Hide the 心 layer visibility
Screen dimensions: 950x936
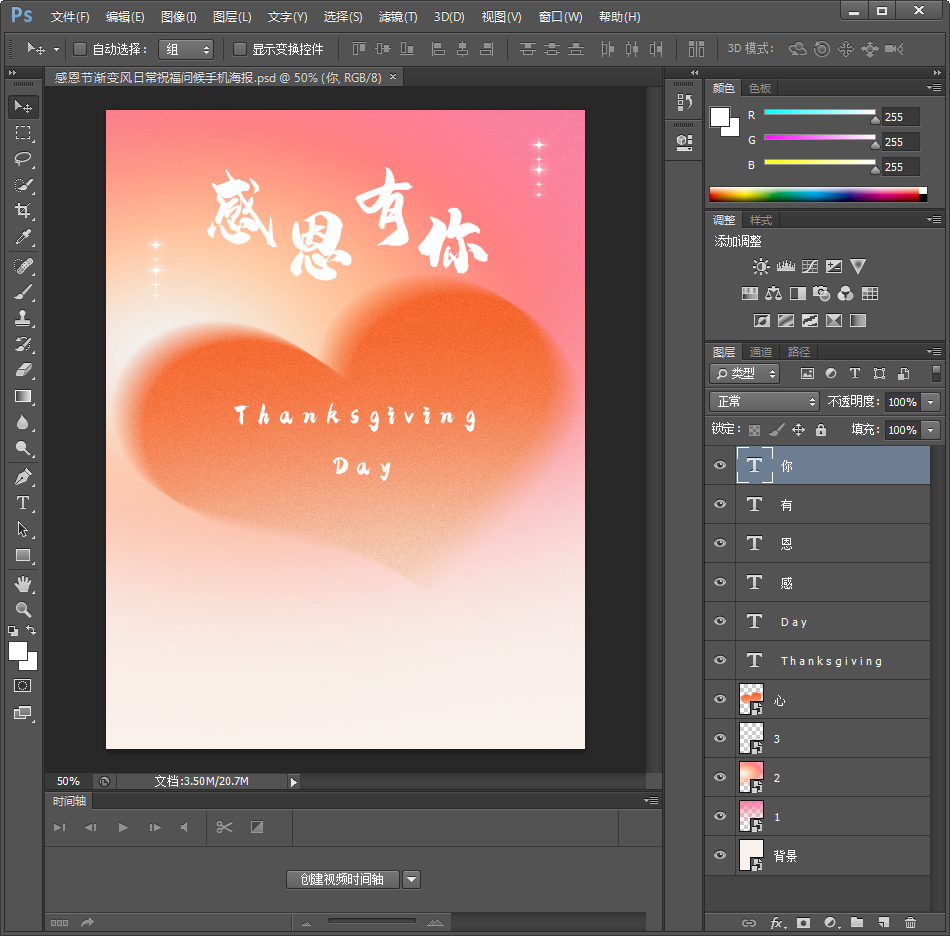(x=720, y=700)
